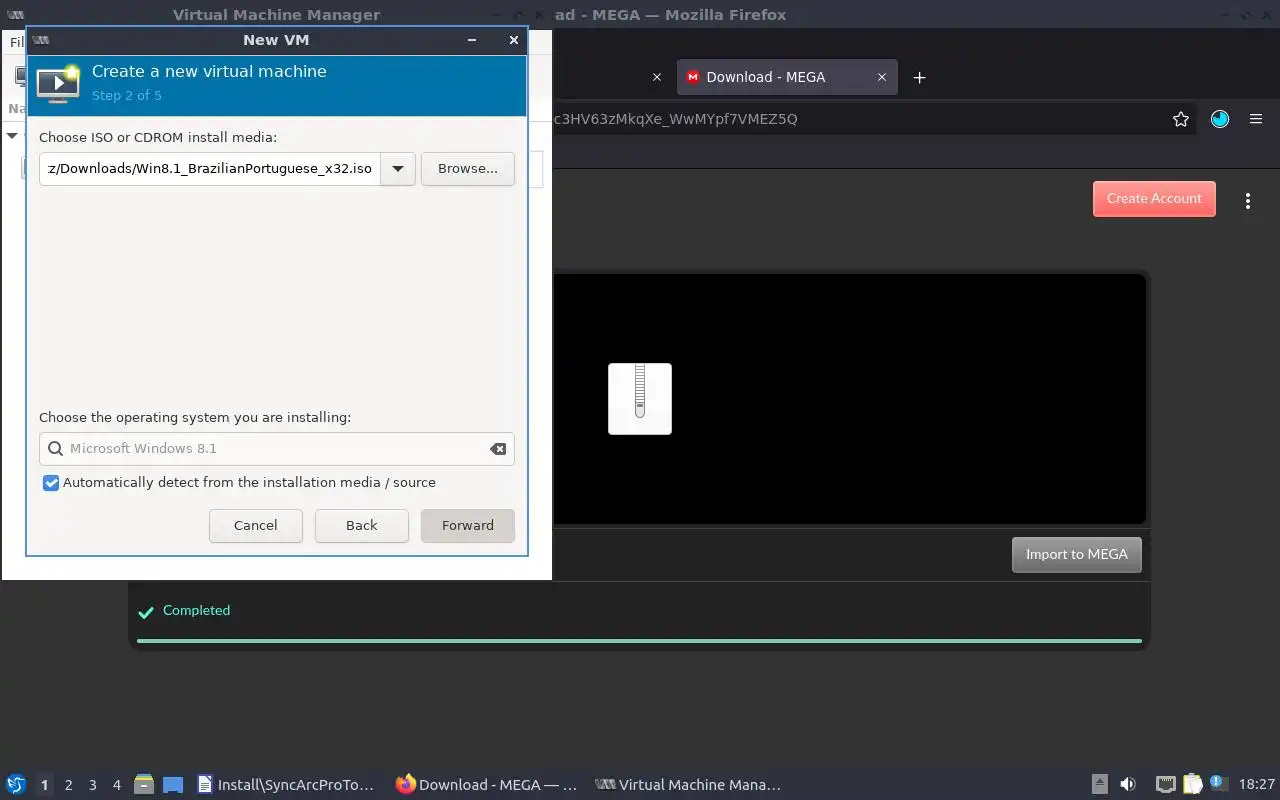Click Forward to step 3
This screenshot has height=800, width=1280.
(x=468, y=526)
